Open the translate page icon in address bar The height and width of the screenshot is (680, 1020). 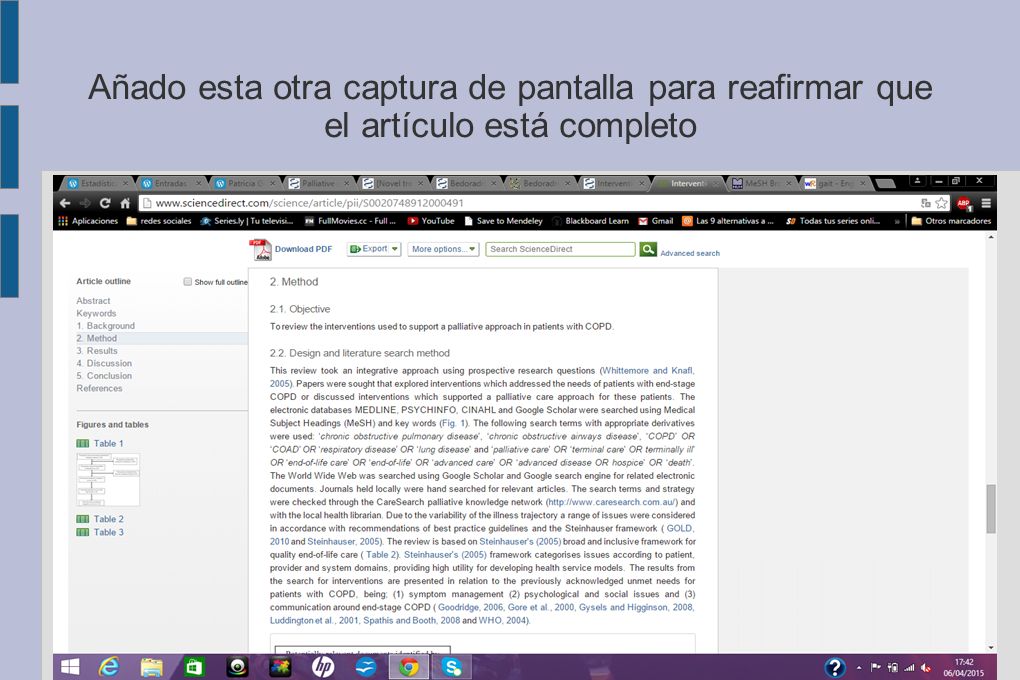926,203
